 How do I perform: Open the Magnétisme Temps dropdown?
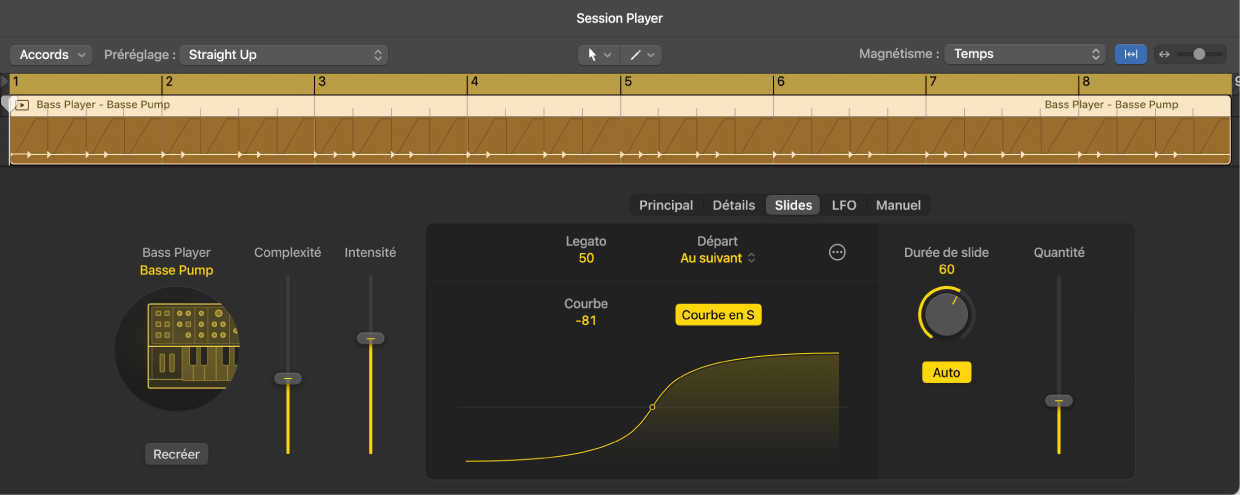click(x=1024, y=54)
